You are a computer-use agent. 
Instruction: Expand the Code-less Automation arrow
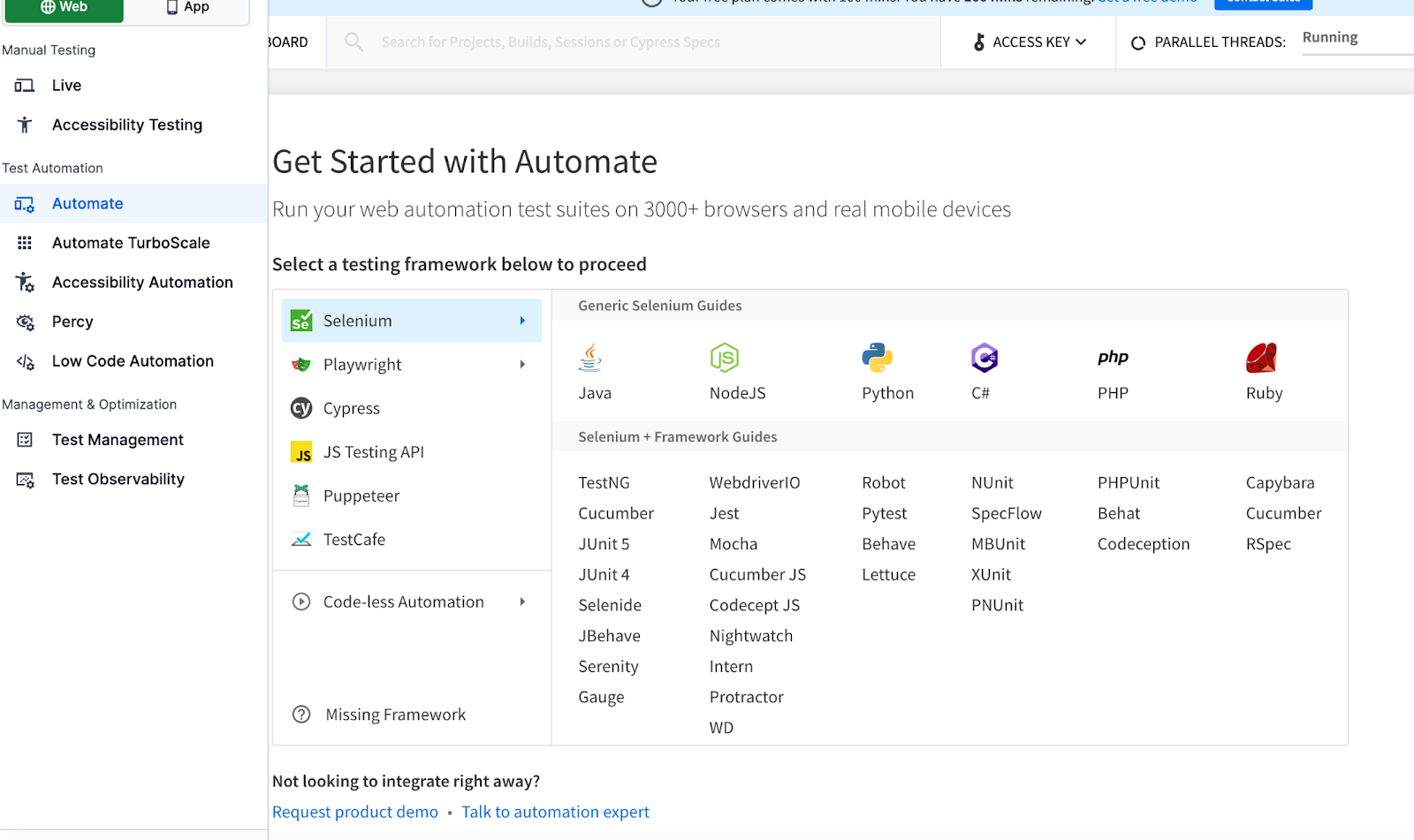pyautogui.click(x=522, y=602)
